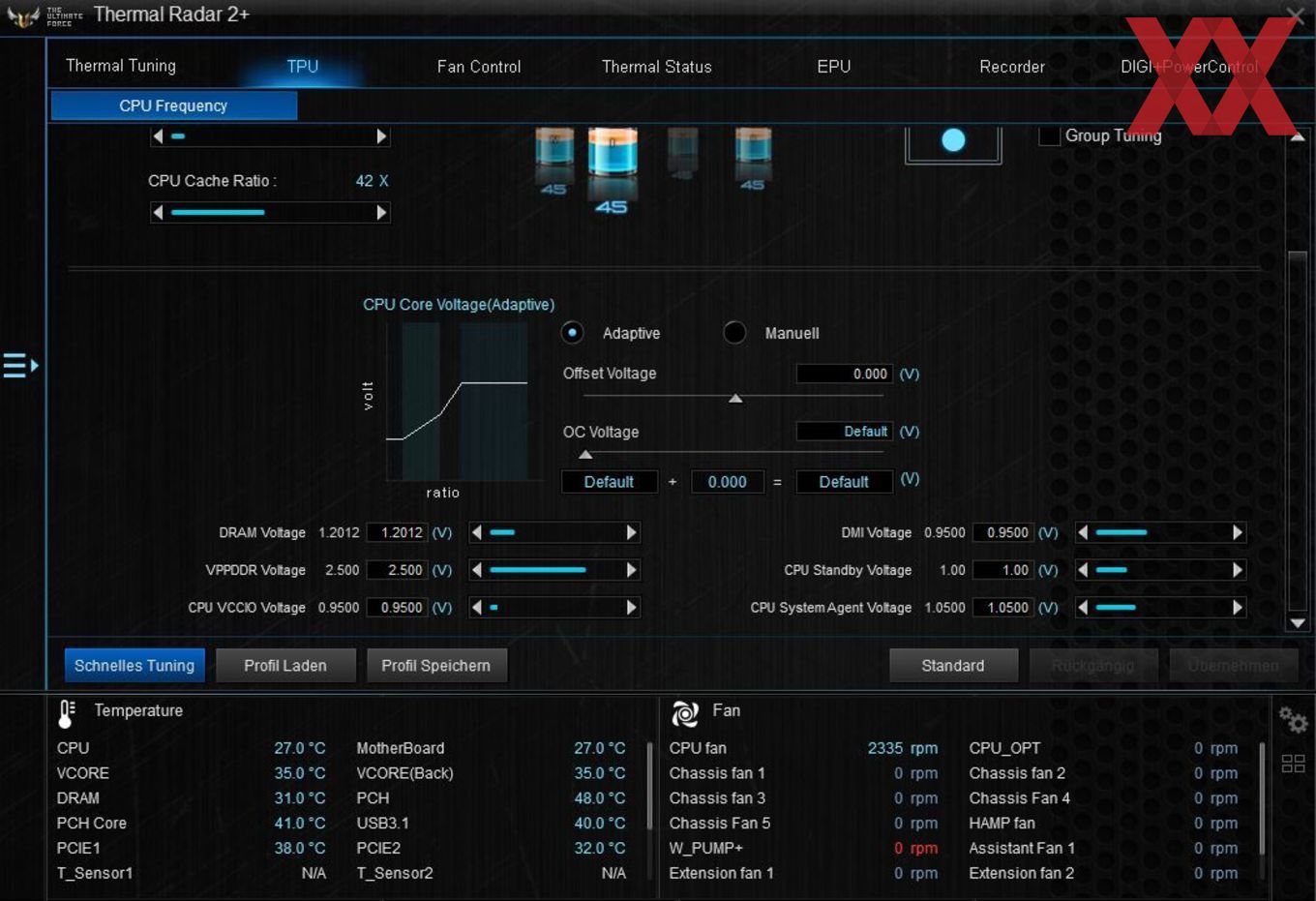Click the Fan list scrollbar
The image size is (1316, 901).
tap(1262, 799)
